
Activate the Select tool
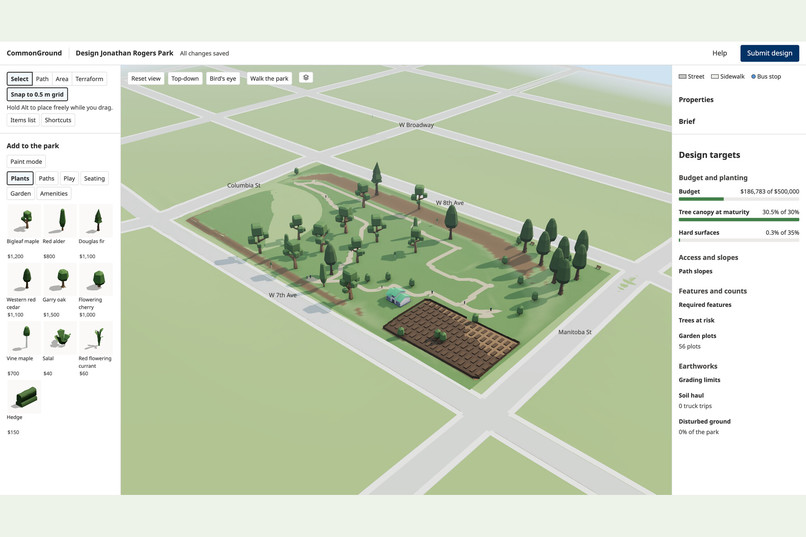click(20, 79)
